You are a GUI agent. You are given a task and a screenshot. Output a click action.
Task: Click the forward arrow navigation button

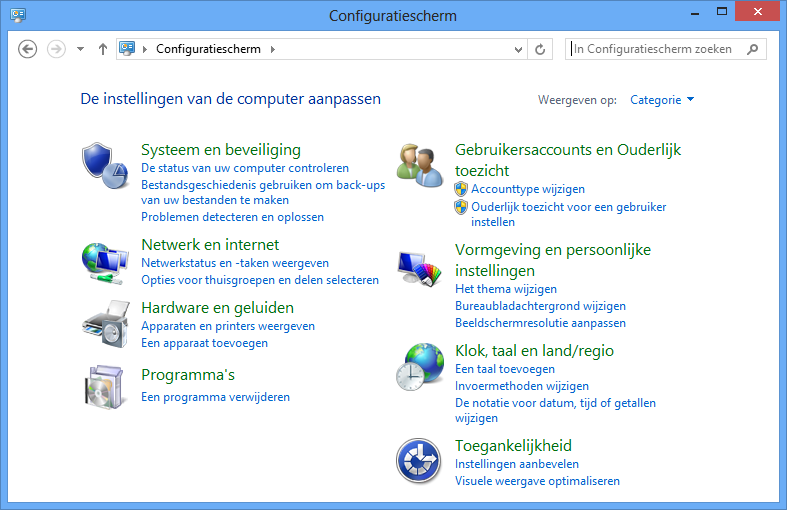point(56,49)
